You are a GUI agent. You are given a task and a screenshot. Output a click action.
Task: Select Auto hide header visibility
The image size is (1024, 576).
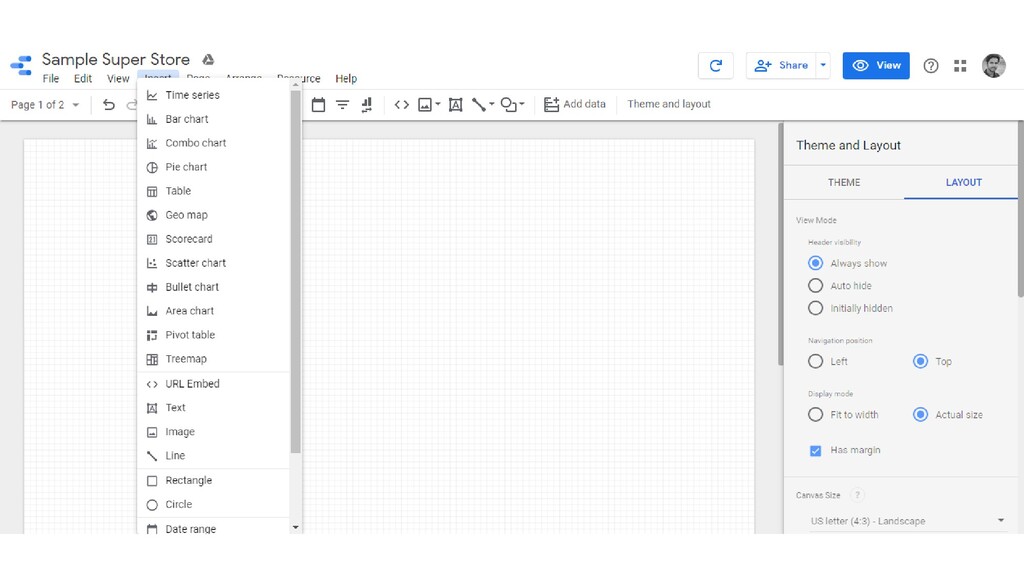815,285
